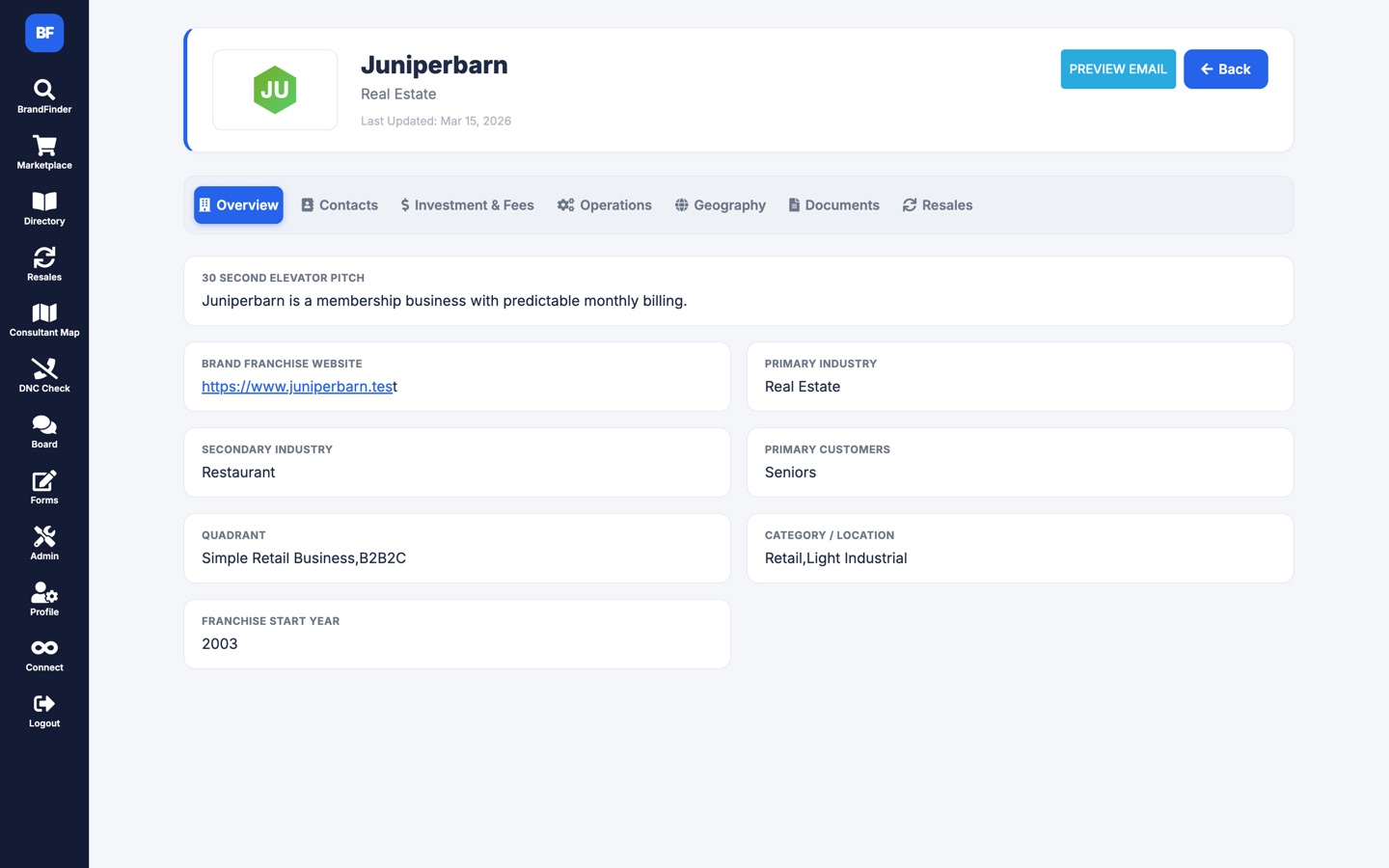Switch to the Operations tab
The width and height of the screenshot is (1389, 868).
coord(605,205)
